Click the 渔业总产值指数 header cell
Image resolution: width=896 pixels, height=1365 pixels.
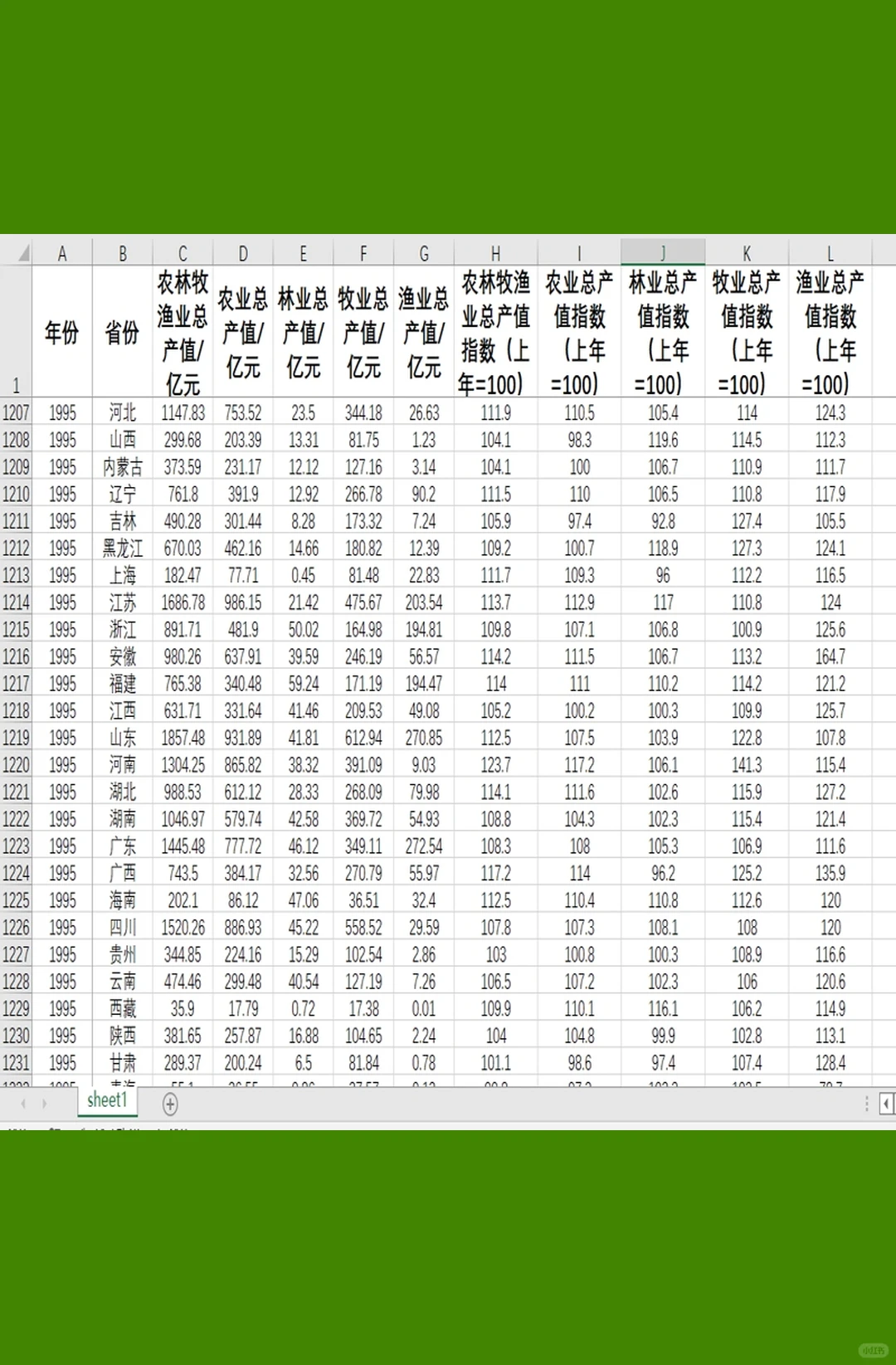[x=830, y=332]
